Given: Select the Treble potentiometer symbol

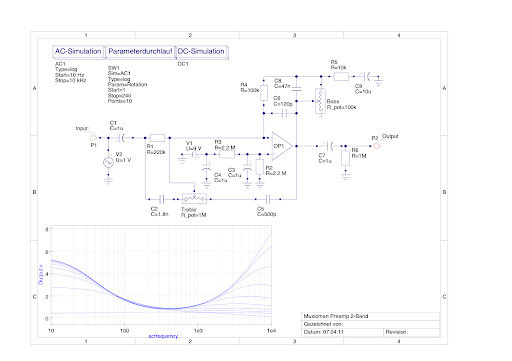Looking at the screenshot, I should pyautogui.click(x=194, y=199).
